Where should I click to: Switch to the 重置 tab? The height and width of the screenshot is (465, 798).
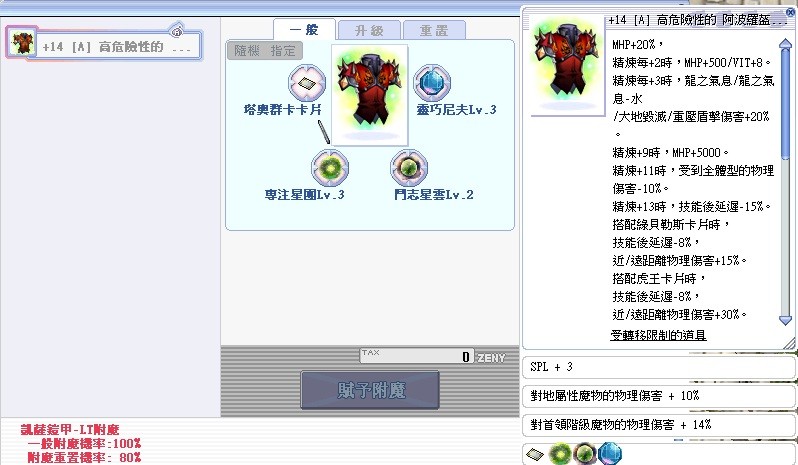click(x=435, y=29)
